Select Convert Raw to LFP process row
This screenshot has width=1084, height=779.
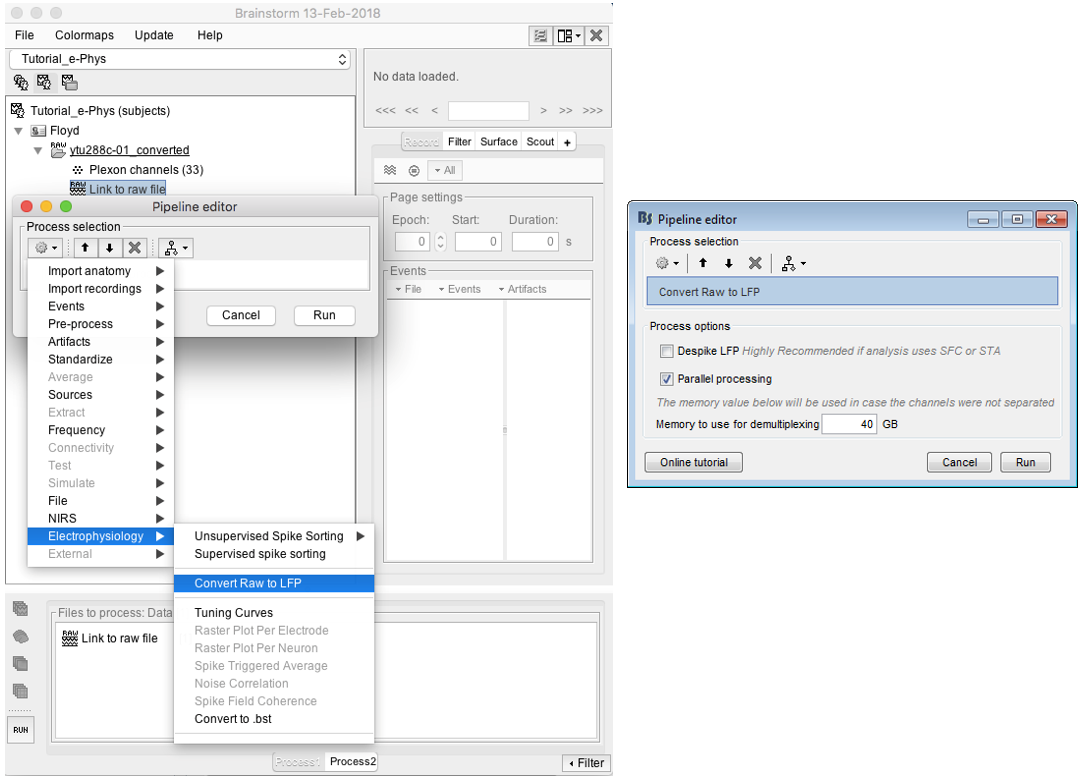(852, 292)
